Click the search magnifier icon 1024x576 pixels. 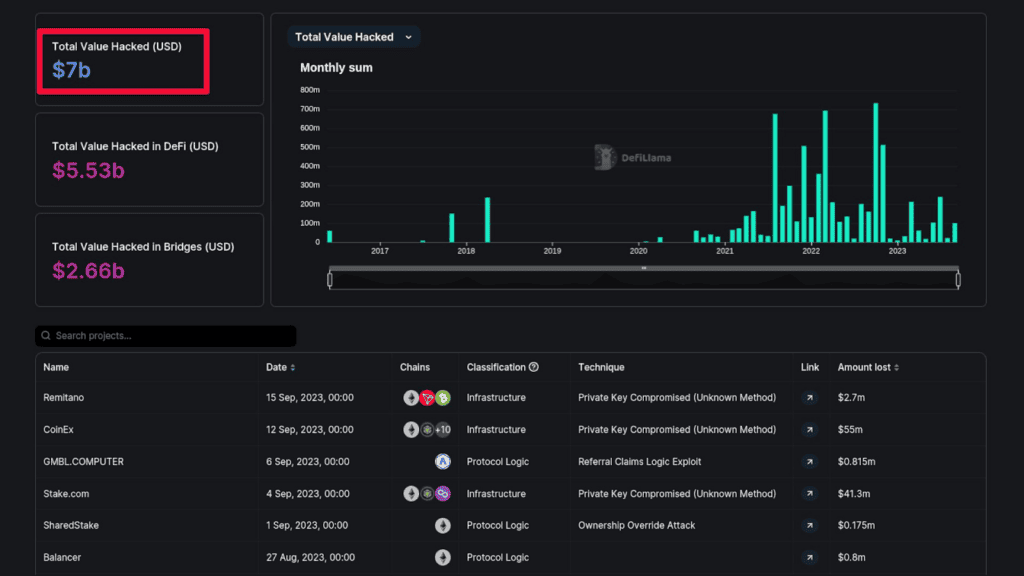click(x=46, y=336)
